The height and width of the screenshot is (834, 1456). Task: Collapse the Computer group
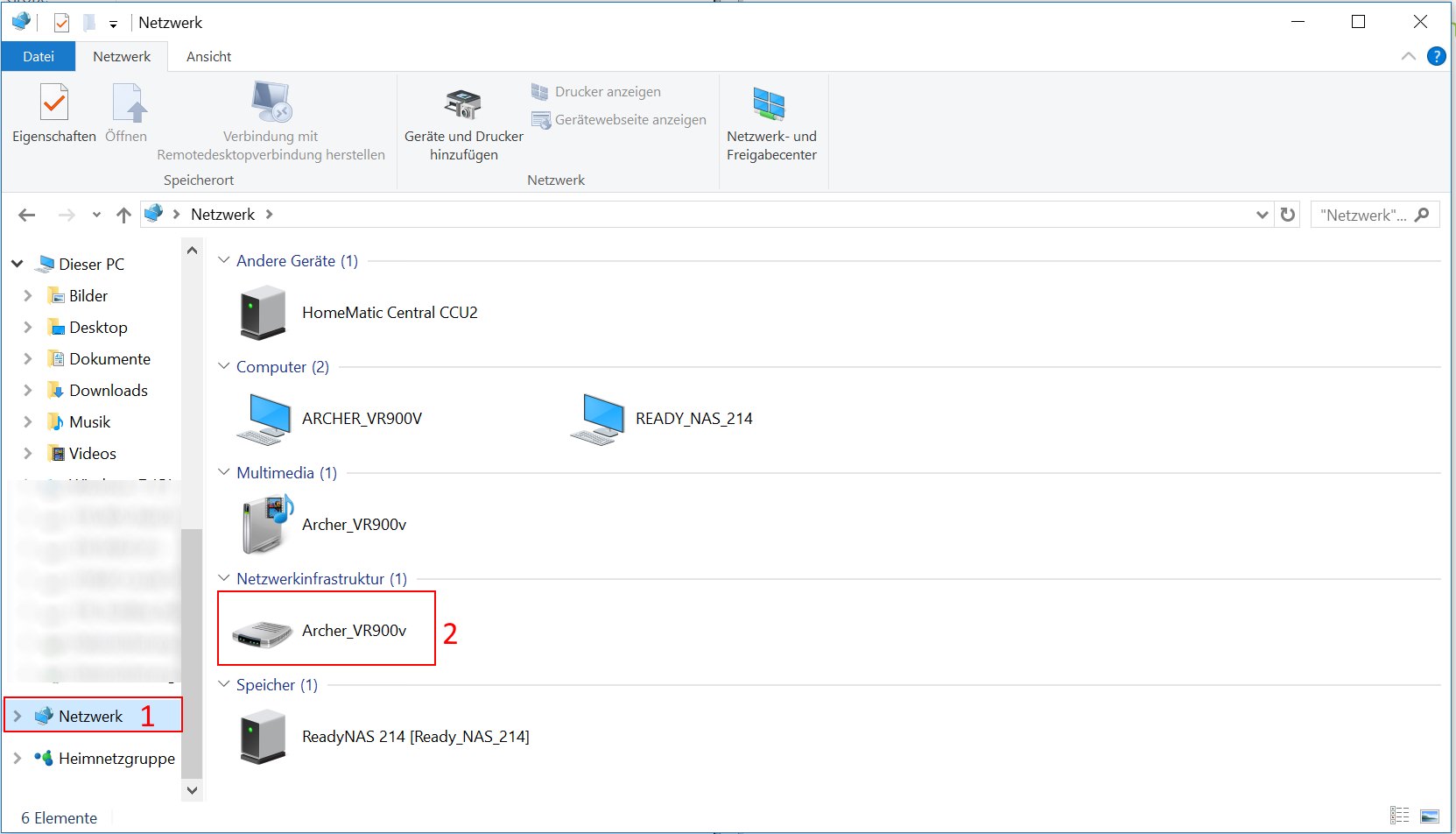(224, 366)
